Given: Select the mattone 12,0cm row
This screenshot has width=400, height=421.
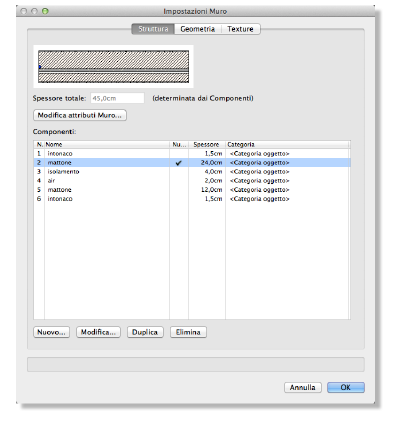Looking at the screenshot, I should 192,190.
